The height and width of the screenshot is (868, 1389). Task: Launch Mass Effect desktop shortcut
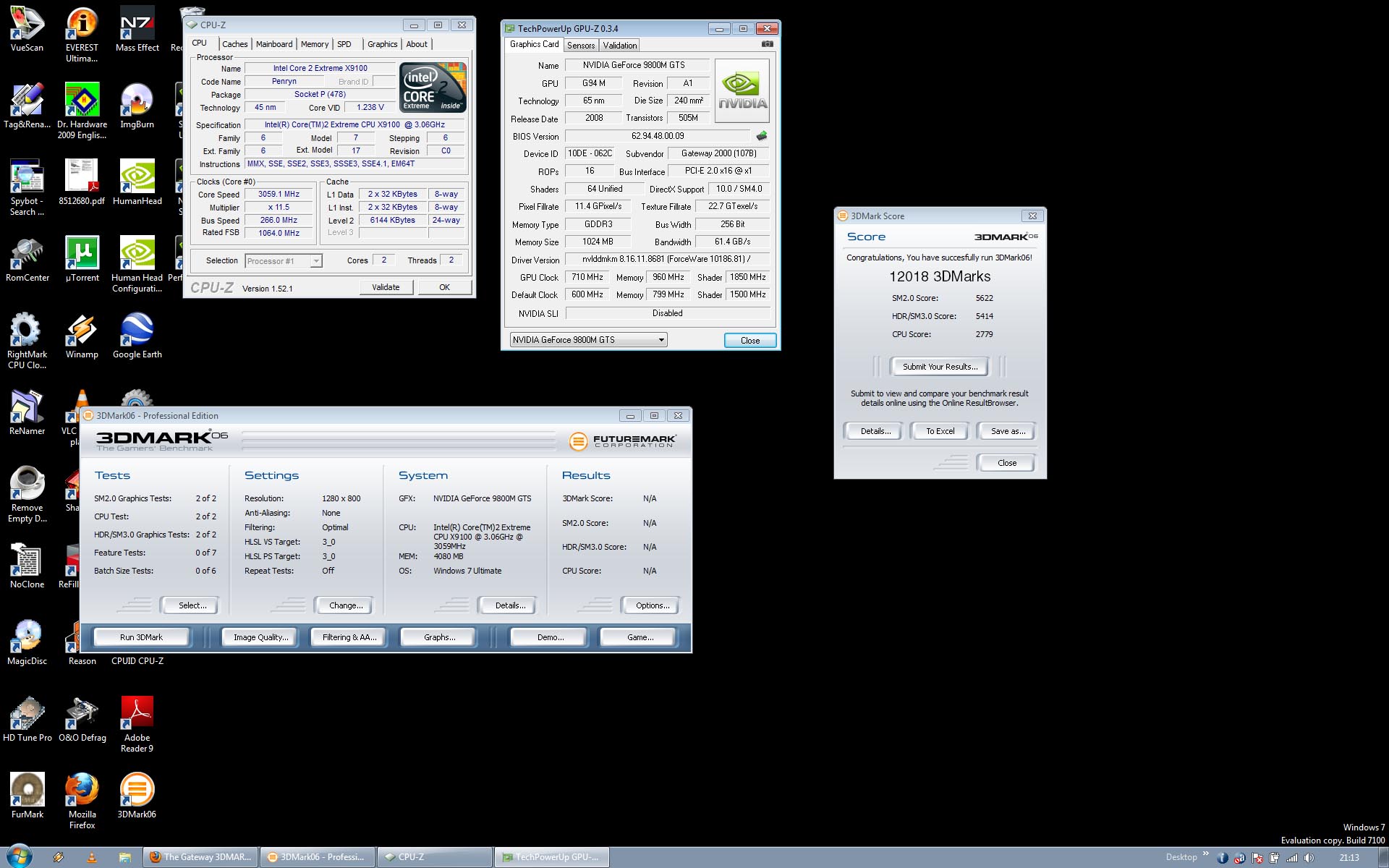click(137, 29)
